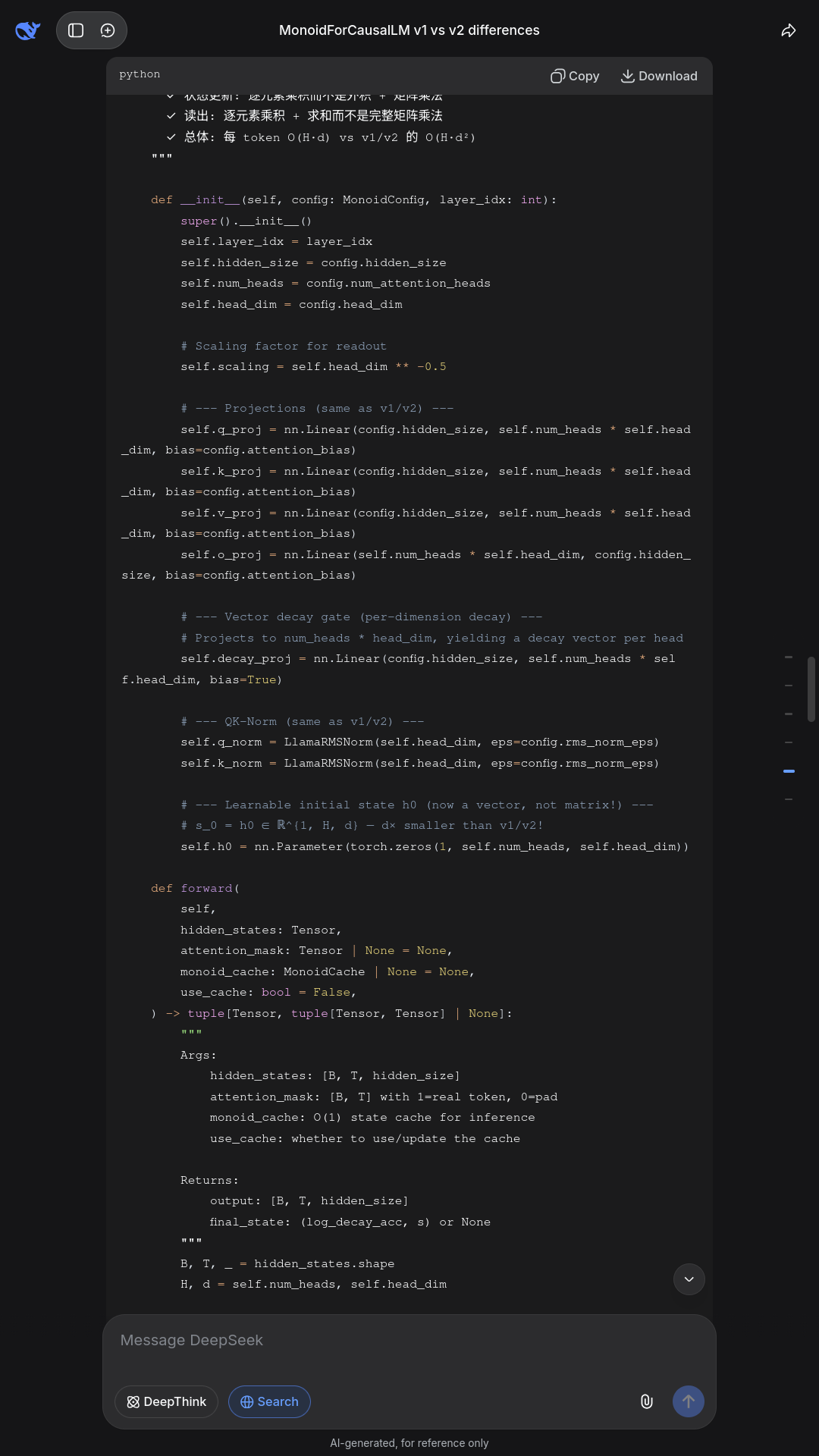Disable the Search toggle
This screenshot has height=1456, width=819.
(269, 1401)
